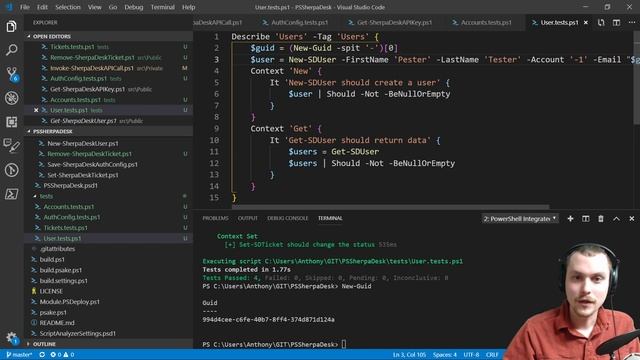
Task: Split the terminal panel
Action: (586, 219)
